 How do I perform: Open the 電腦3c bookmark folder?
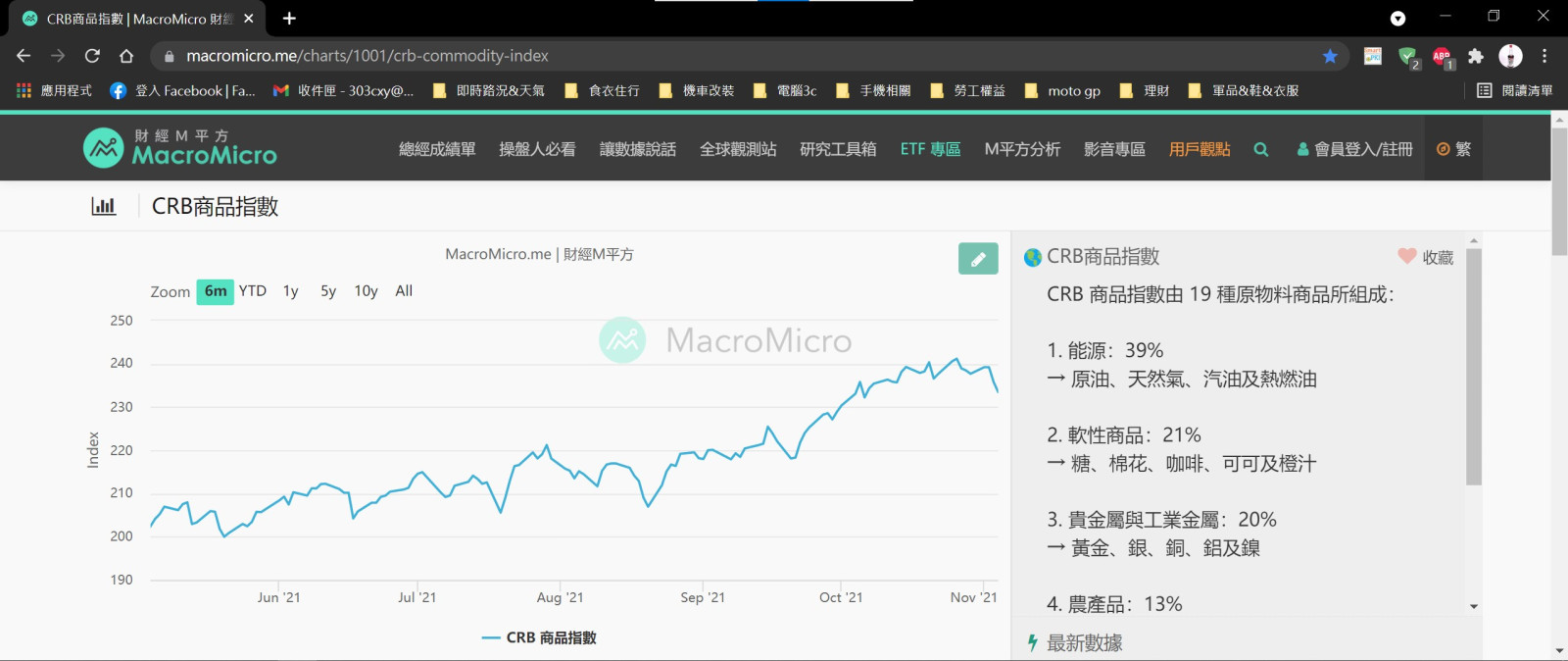(785, 90)
